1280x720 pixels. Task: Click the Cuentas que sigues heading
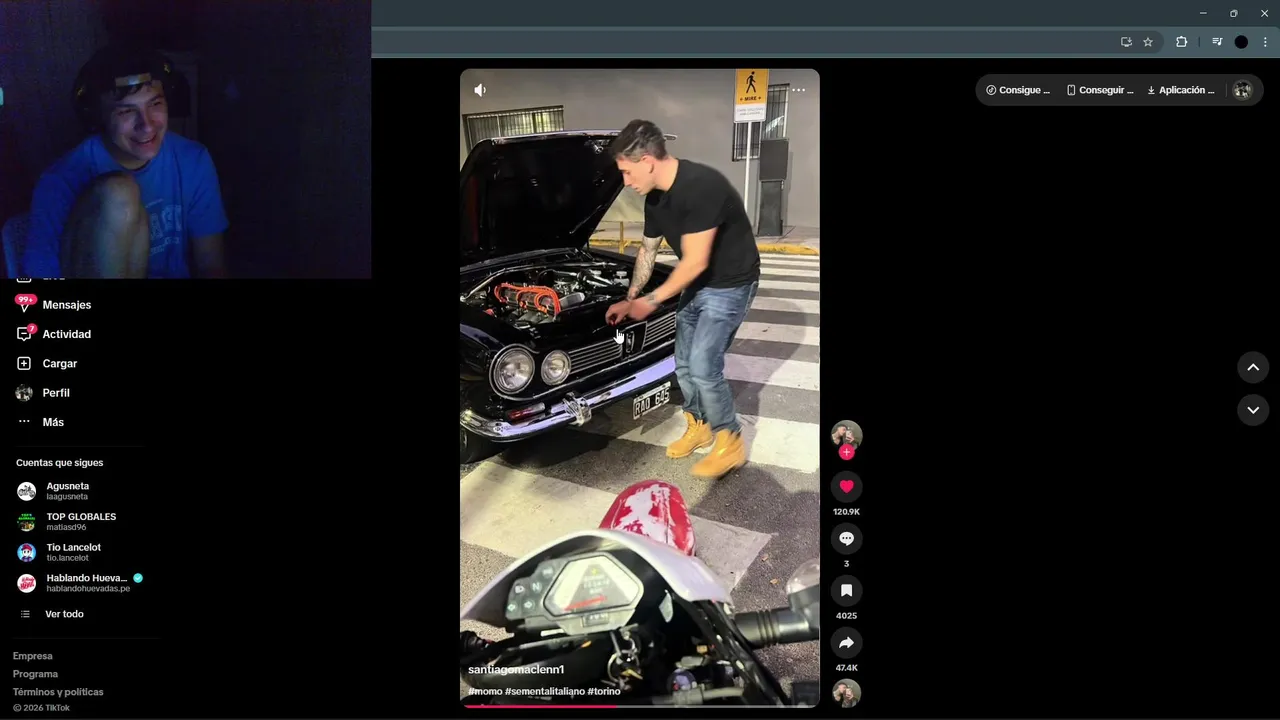[x=59, y=463]
